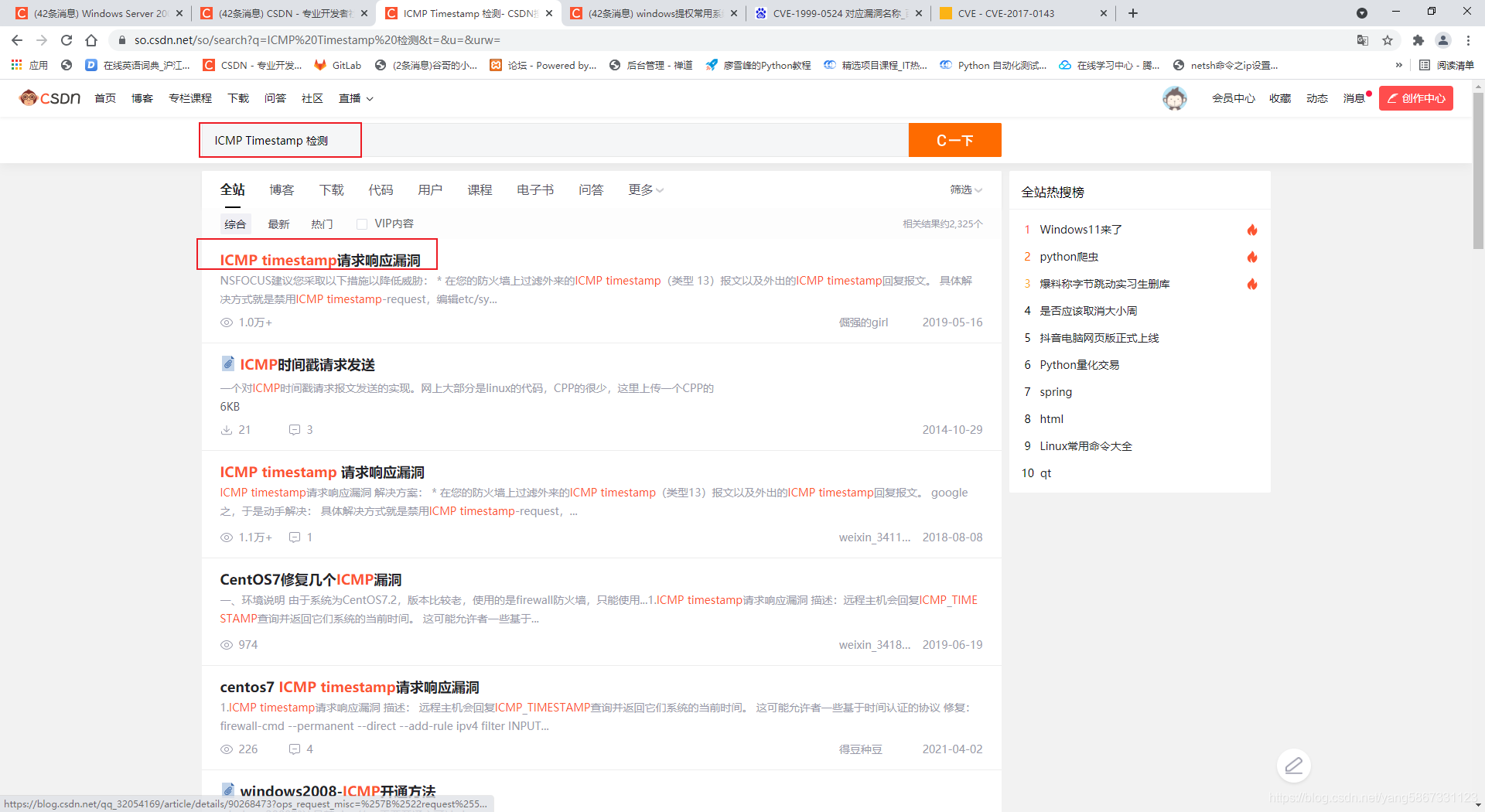This screenshot has width=1485, height=812.
Task: Click the comment icon with count 3
Action: pyautogui.click(x=295, y=430)
